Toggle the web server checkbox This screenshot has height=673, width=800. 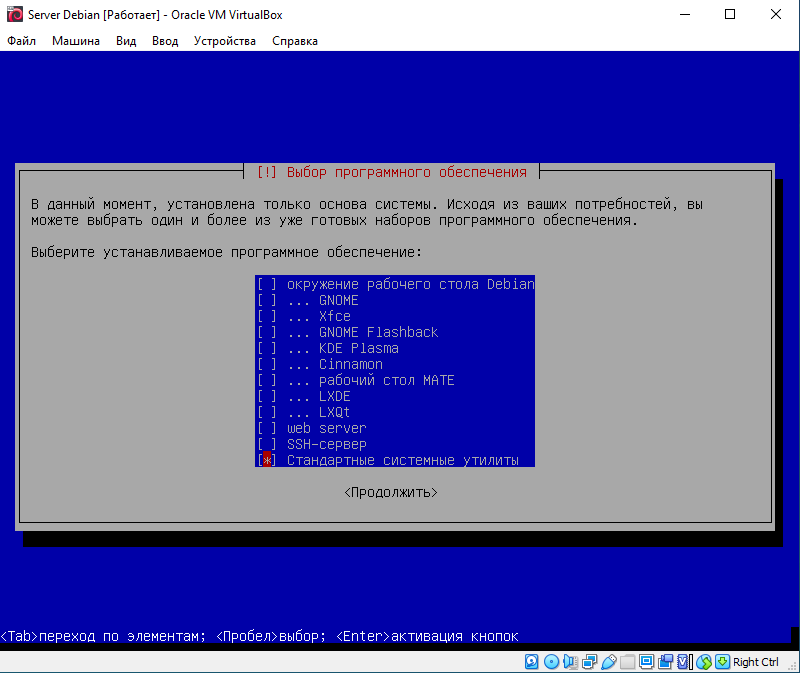pos(266,428)
